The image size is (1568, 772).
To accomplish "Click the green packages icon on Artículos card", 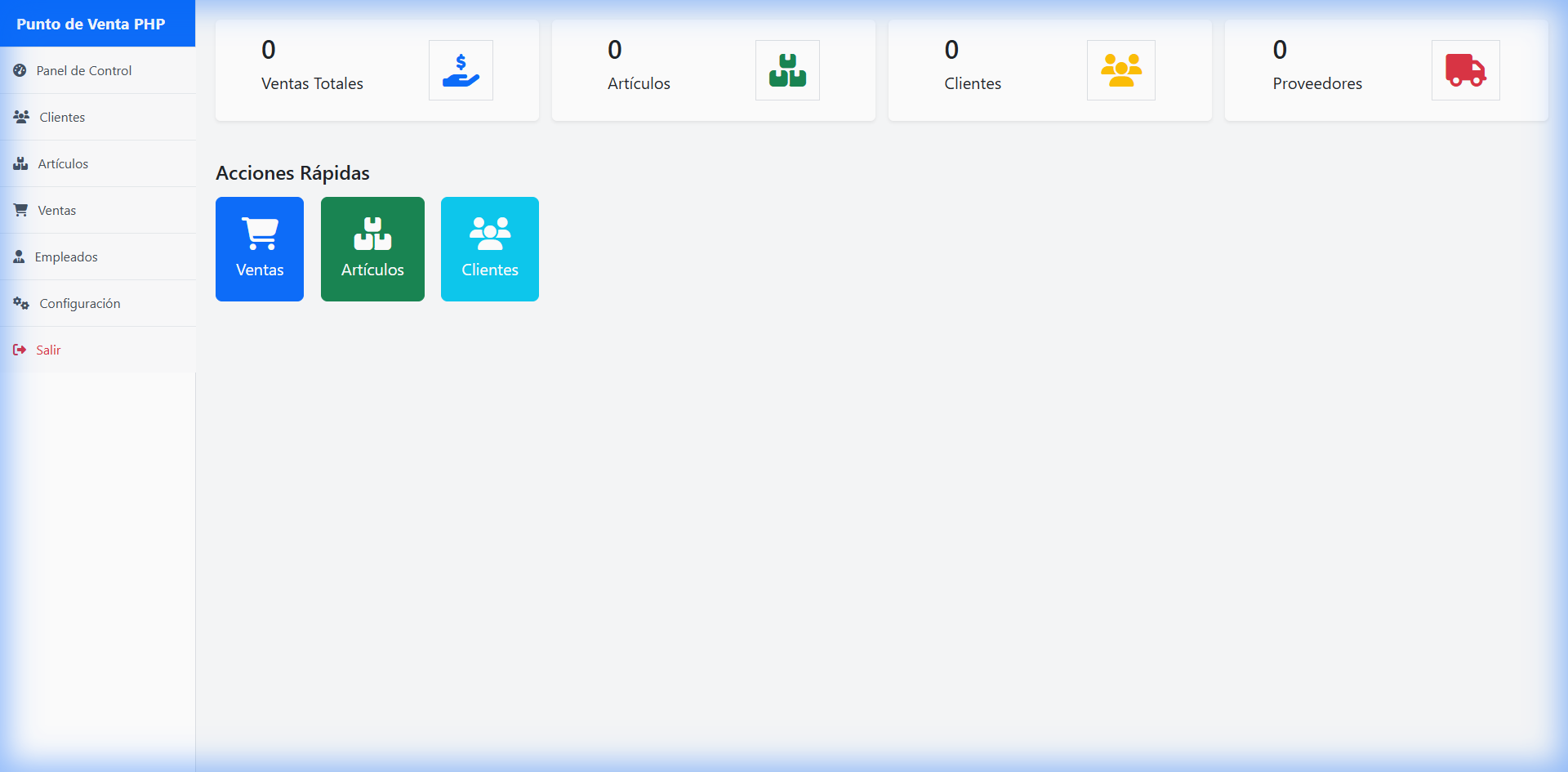I will click(x=786, y=69).
